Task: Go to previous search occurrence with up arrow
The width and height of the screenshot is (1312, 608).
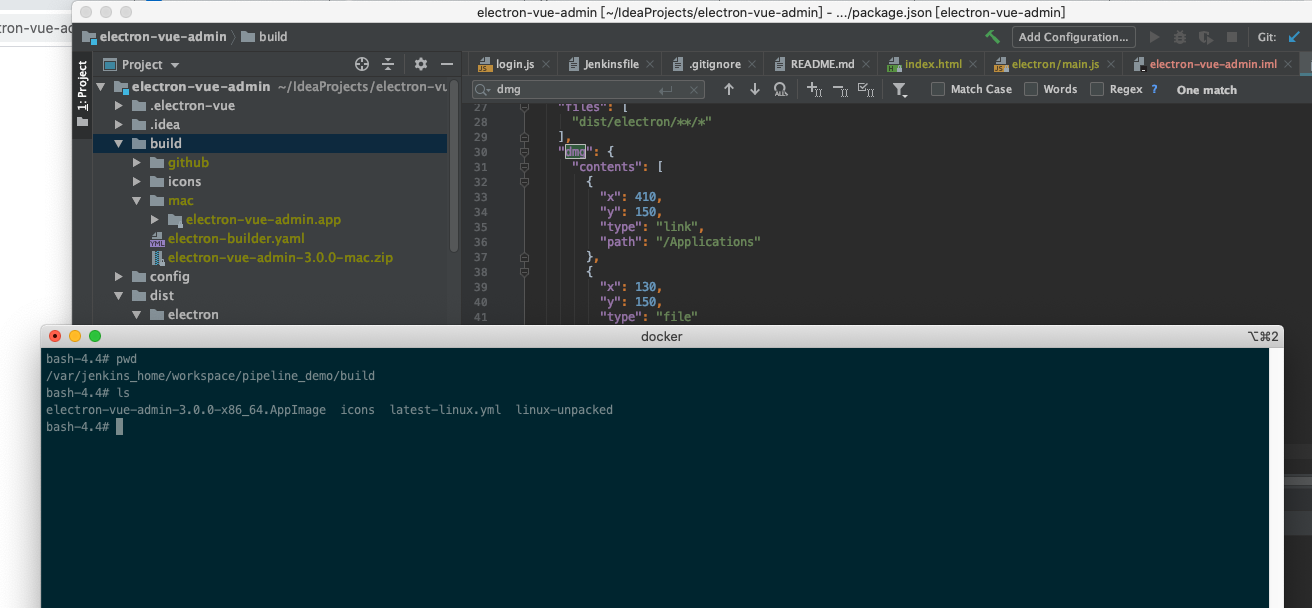Action: coord(728,90)
